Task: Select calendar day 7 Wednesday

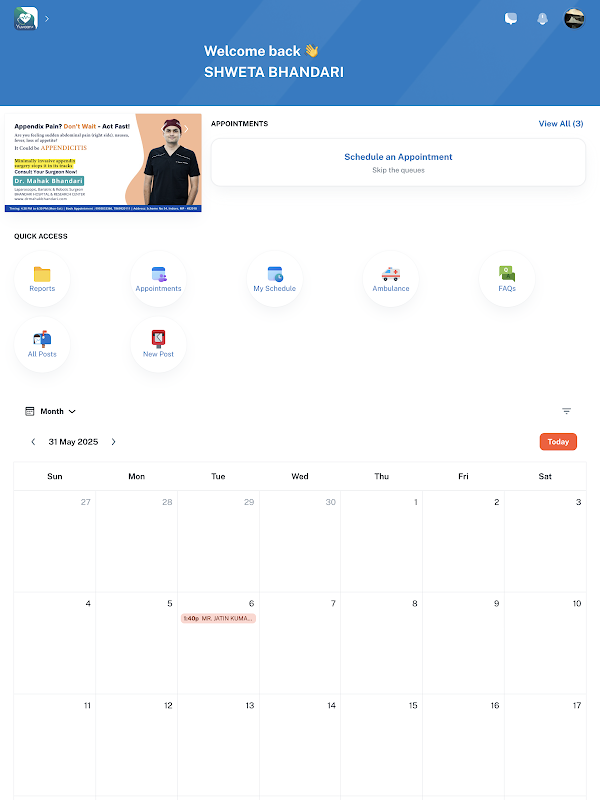Action: pyautogui.click(x=300, y=643)
